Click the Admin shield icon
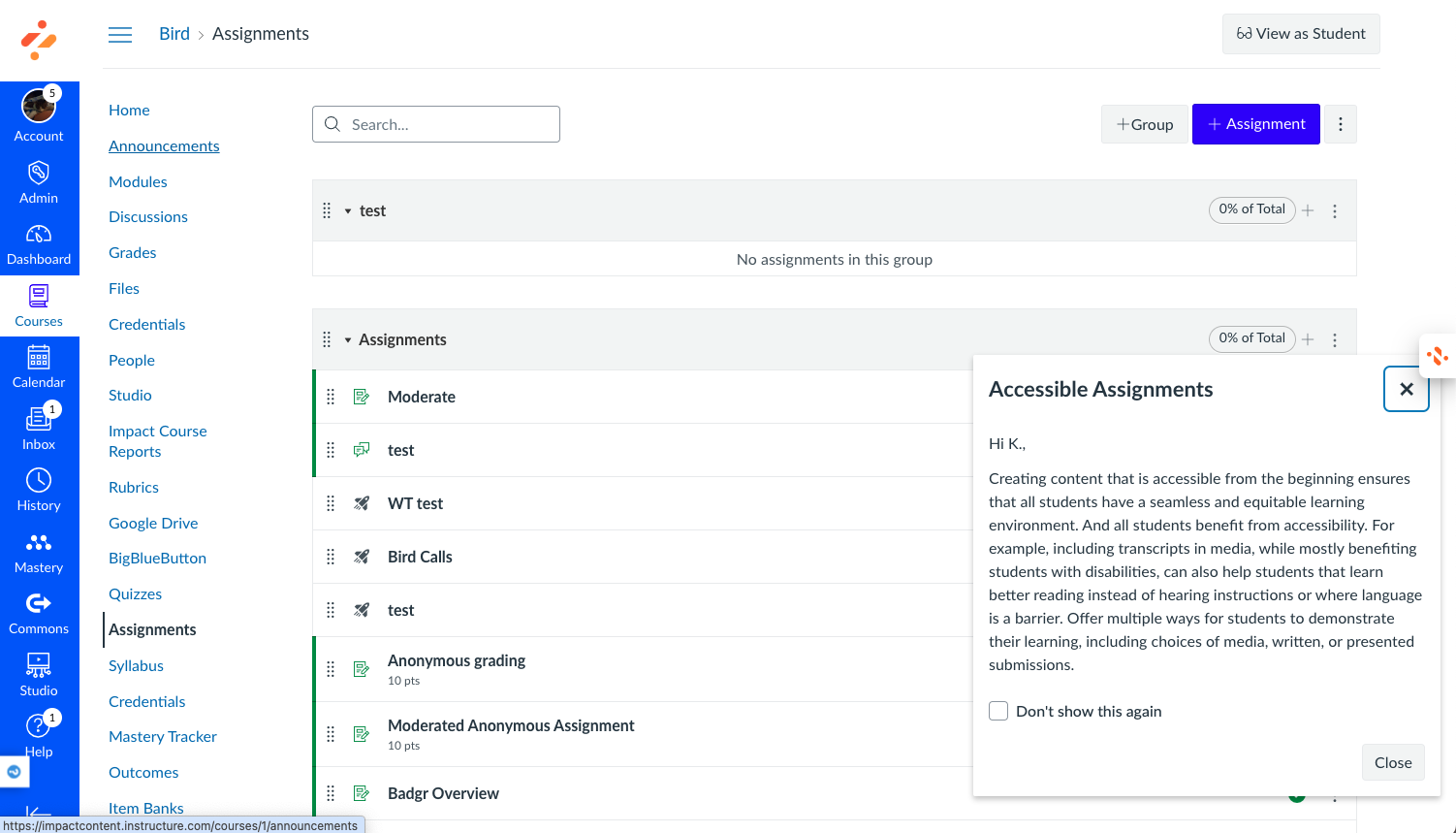Image resolution: width=1456 pixels, height=833 pixels. pyautogui.click(x=39, y=174)
